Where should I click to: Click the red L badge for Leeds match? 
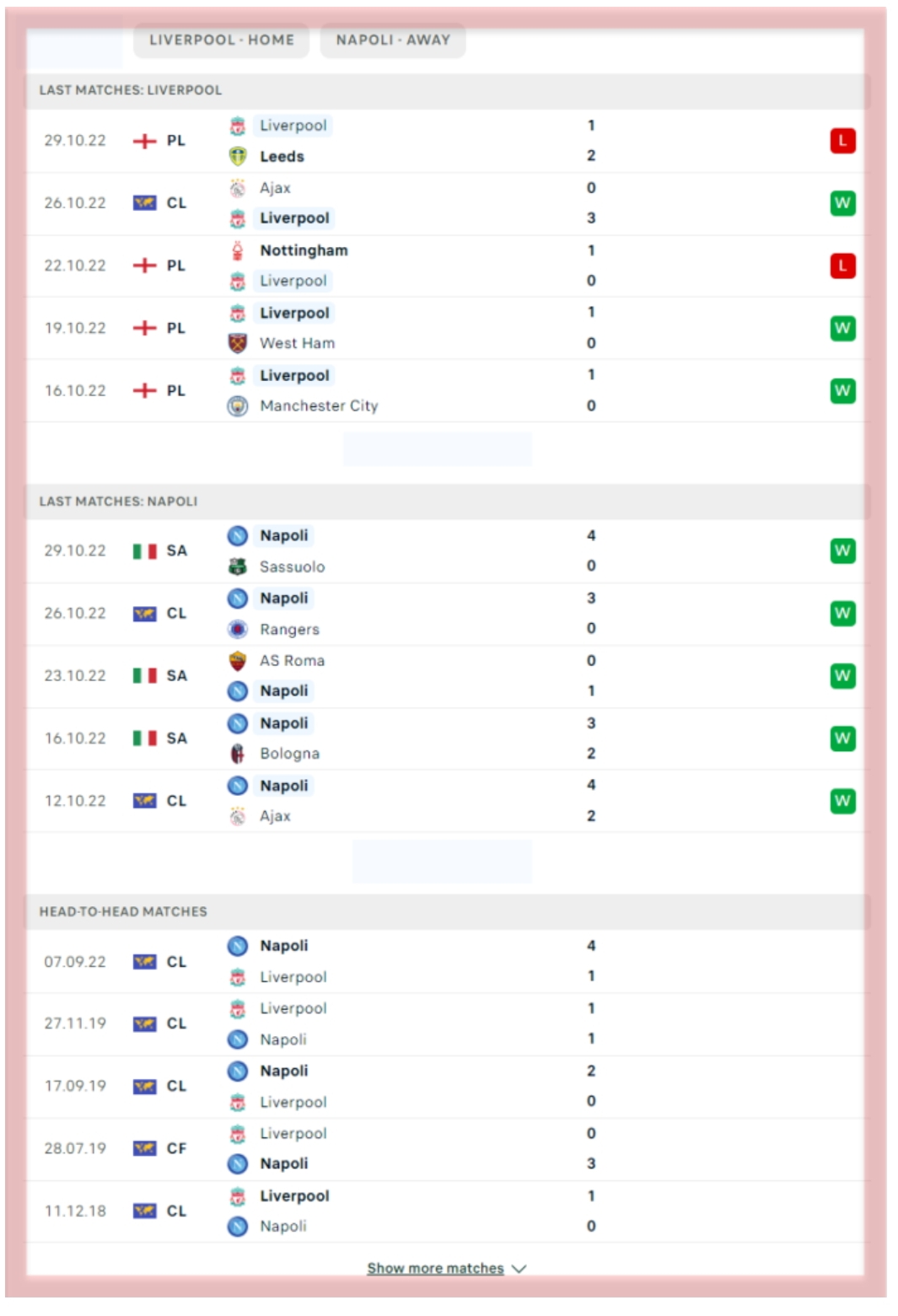coord(842,141)
